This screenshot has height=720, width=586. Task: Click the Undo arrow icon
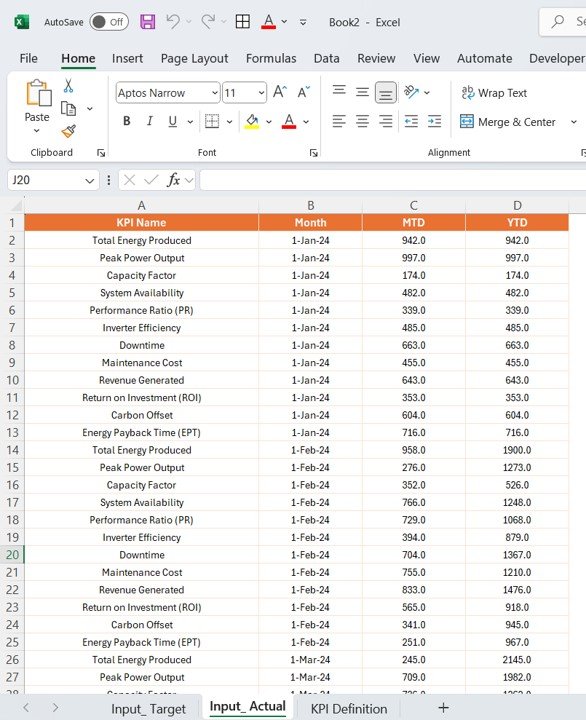(173, 21)
